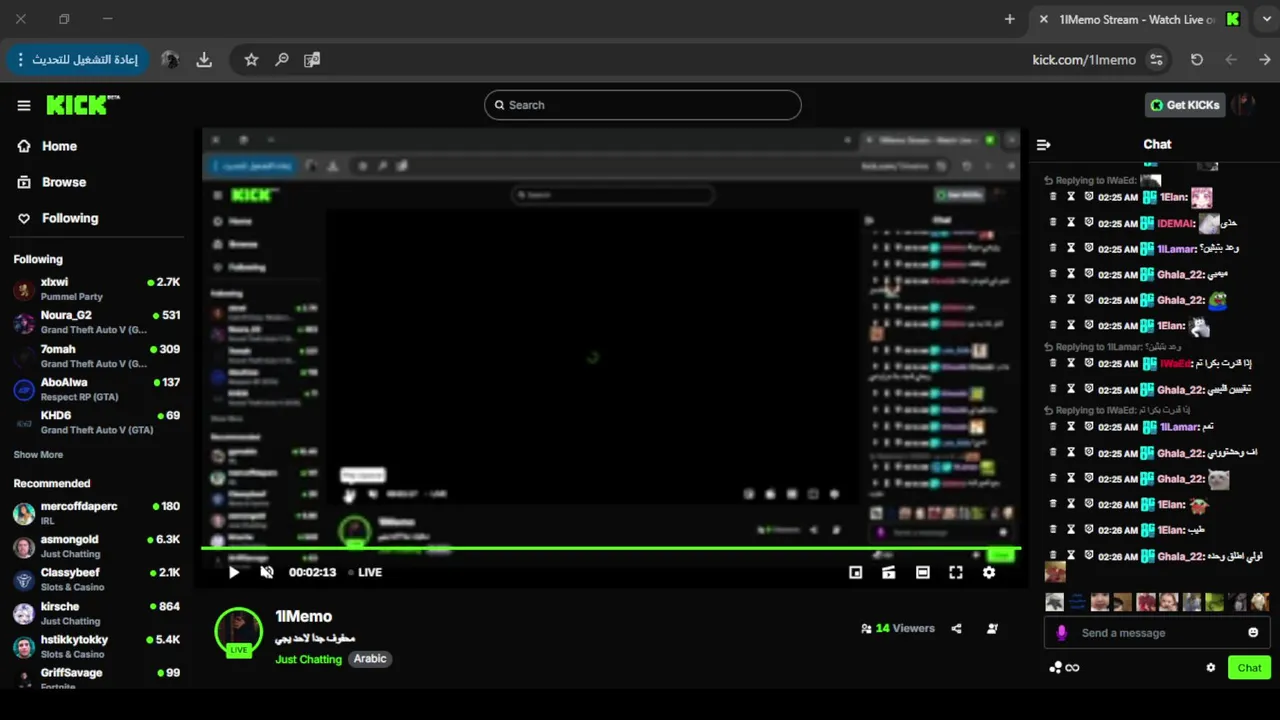Collapse the Chat panel with arrow icon

tap(1044, 144)
